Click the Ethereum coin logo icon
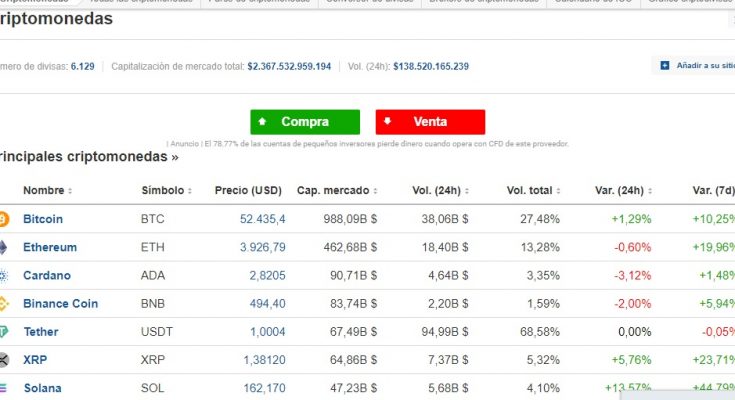This screenshot has width=735, height=400. click(3, 247)
